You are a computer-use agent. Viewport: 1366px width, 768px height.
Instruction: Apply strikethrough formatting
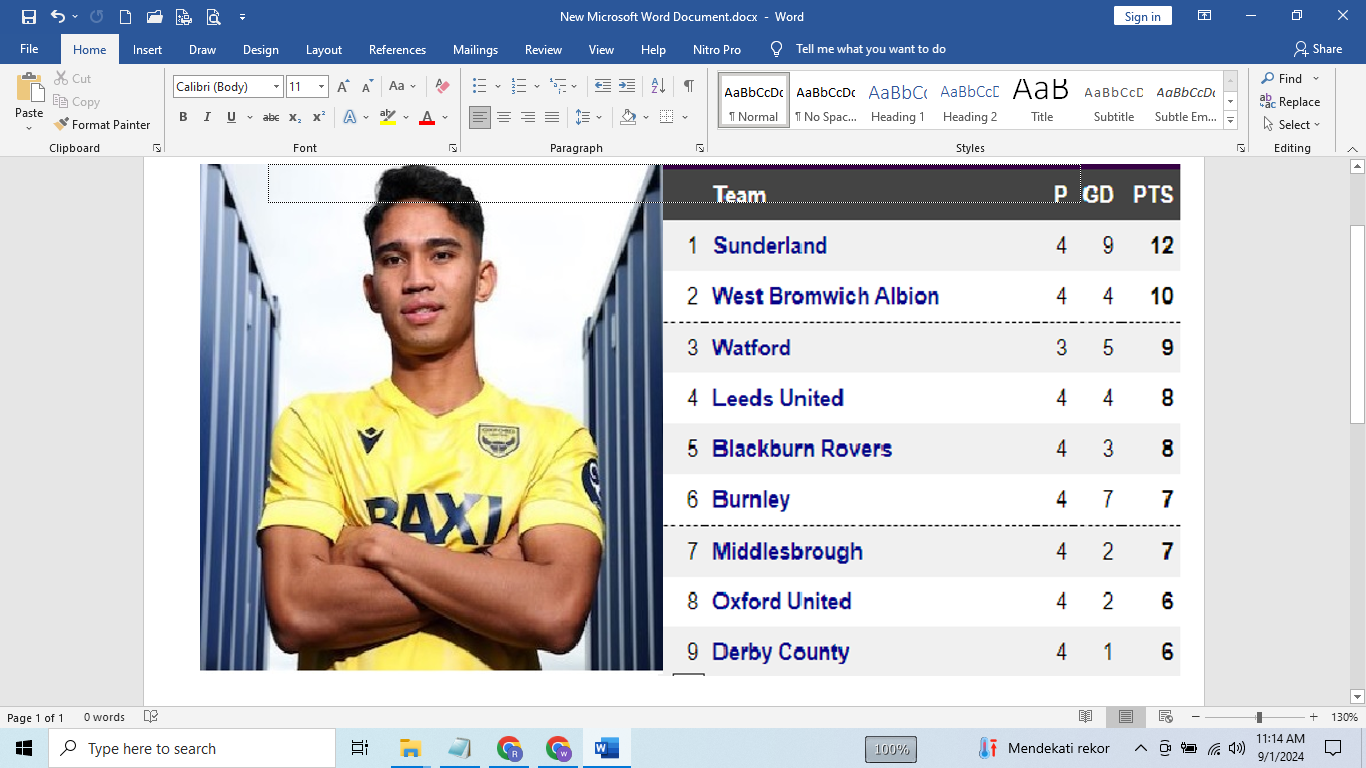pos(271,118)
